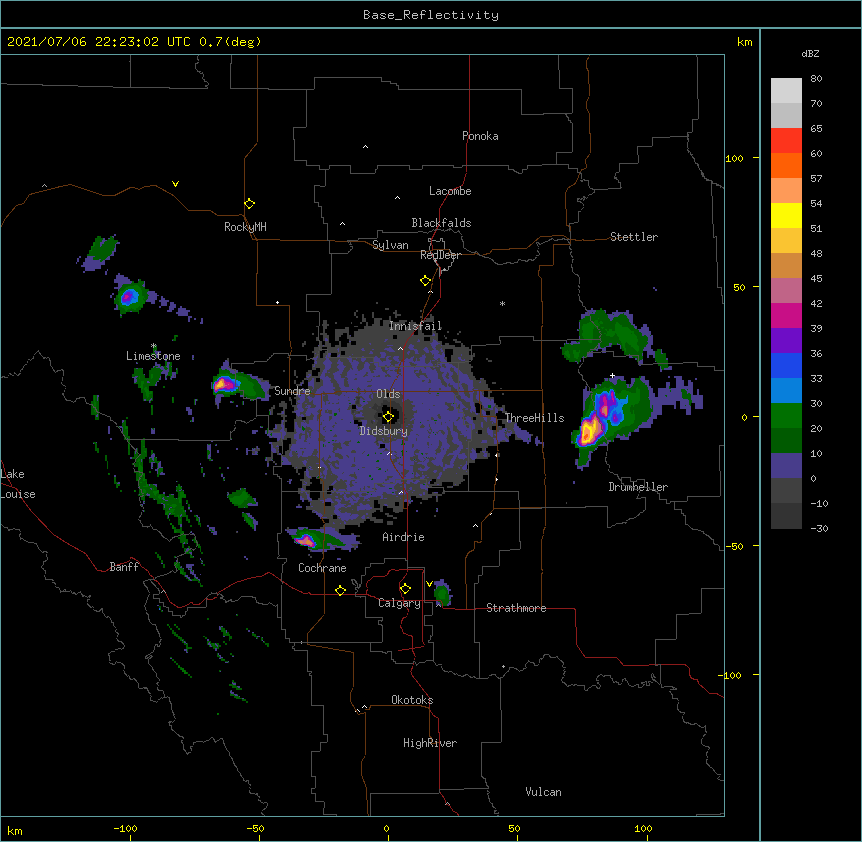This screenshot has height=842, width=862.
Task: Click the Calgary city label
Action: point(399,603)
